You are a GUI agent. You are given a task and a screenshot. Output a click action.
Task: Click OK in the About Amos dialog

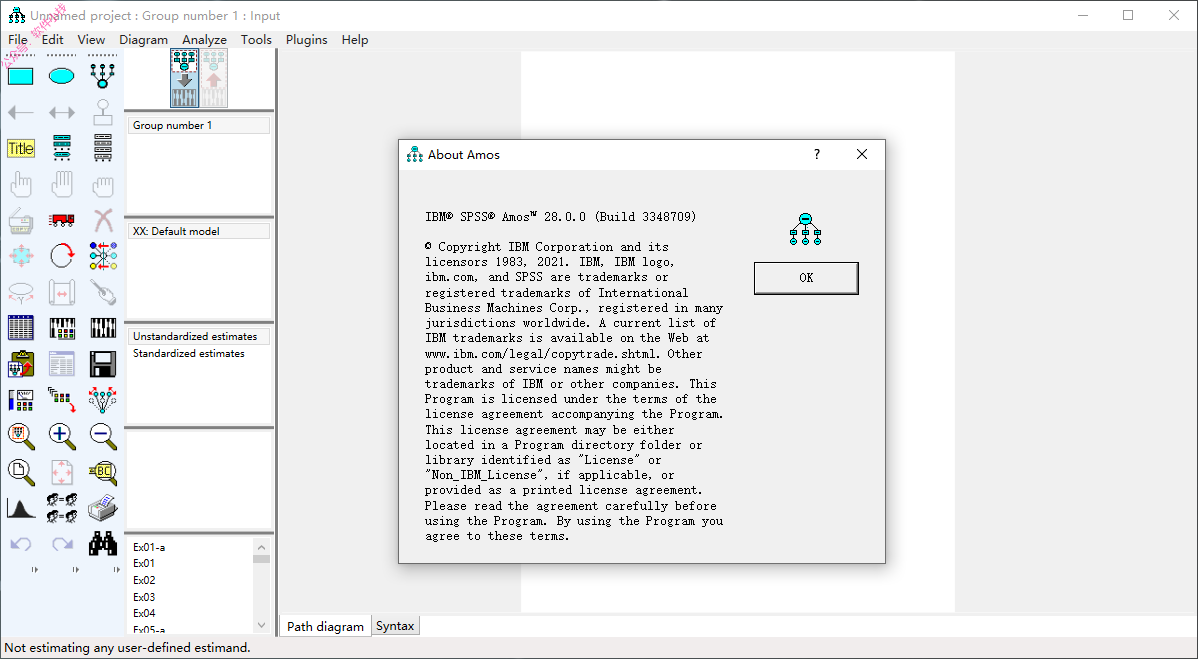pyautogui.click(x=806, y=278)
